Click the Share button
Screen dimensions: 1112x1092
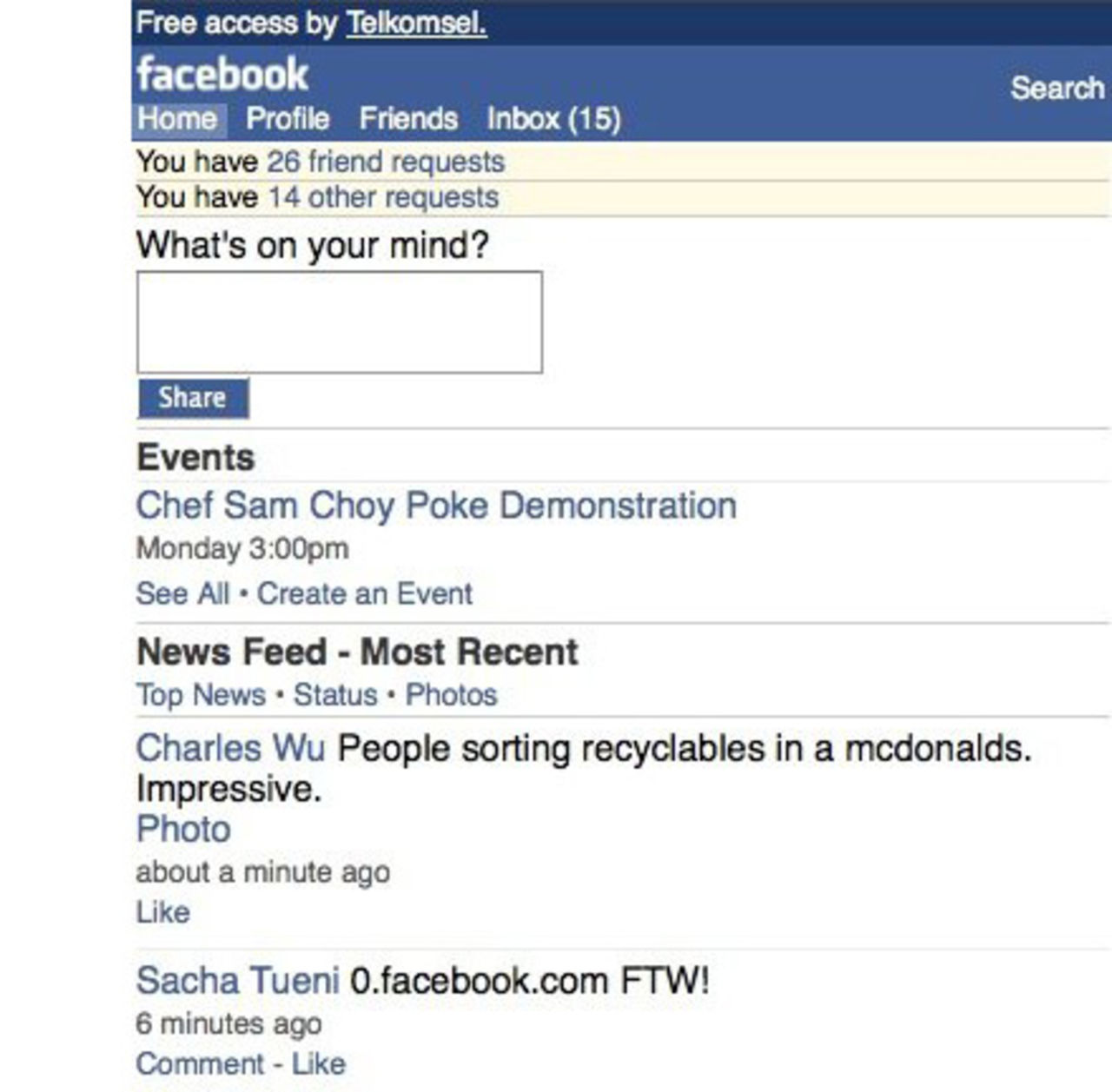192,397
